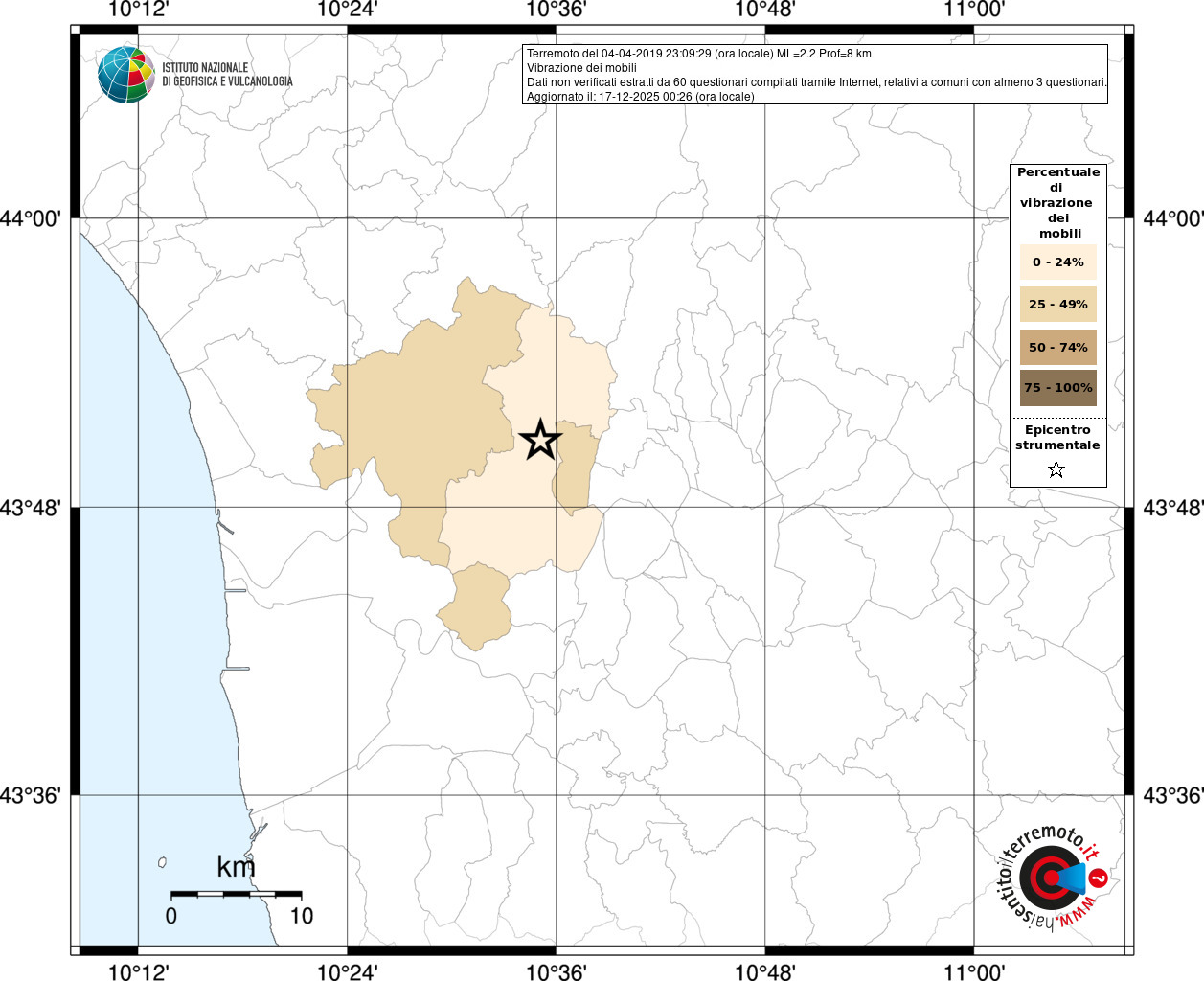Click the Istituto Nazionale di Geofisica text
The width and height of the screenshot is (1204, 981).
point(227,75)
